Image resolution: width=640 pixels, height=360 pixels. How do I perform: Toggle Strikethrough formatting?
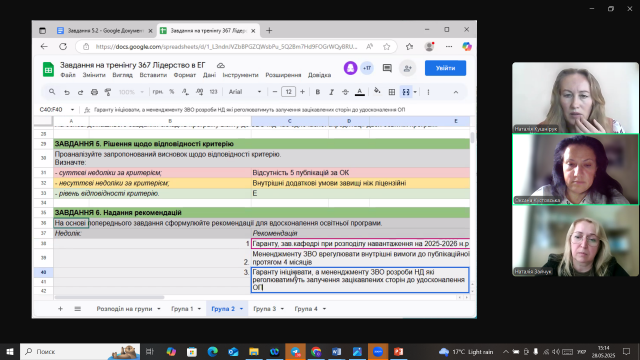point(345,92)
